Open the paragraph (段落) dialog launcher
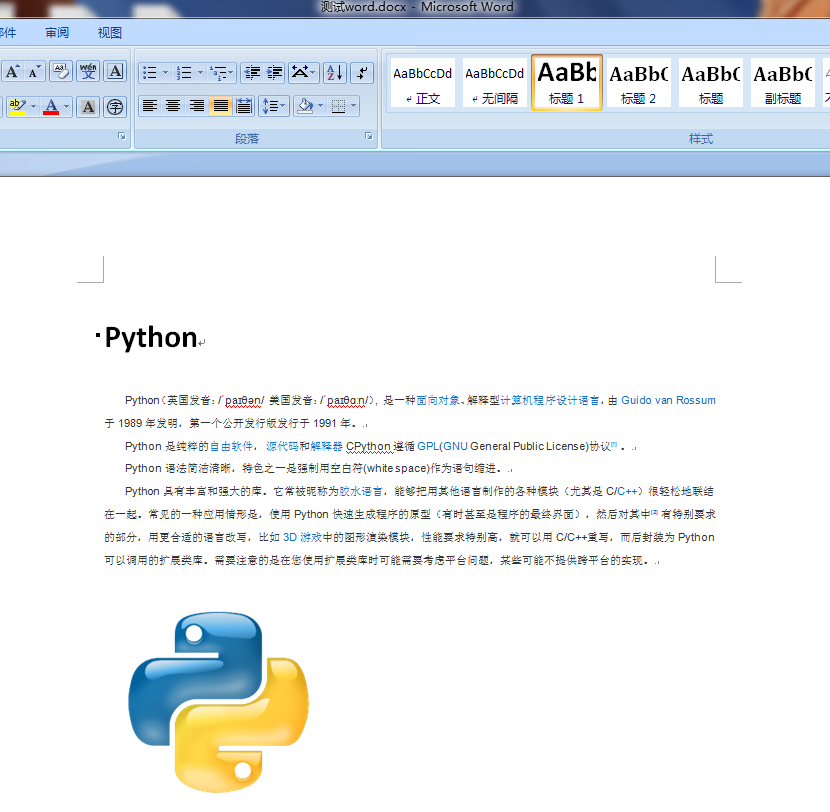 [x=368, y=137]
